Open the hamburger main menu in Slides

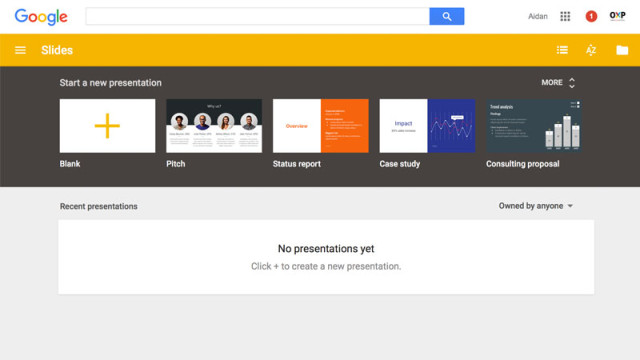coord(20,50)
